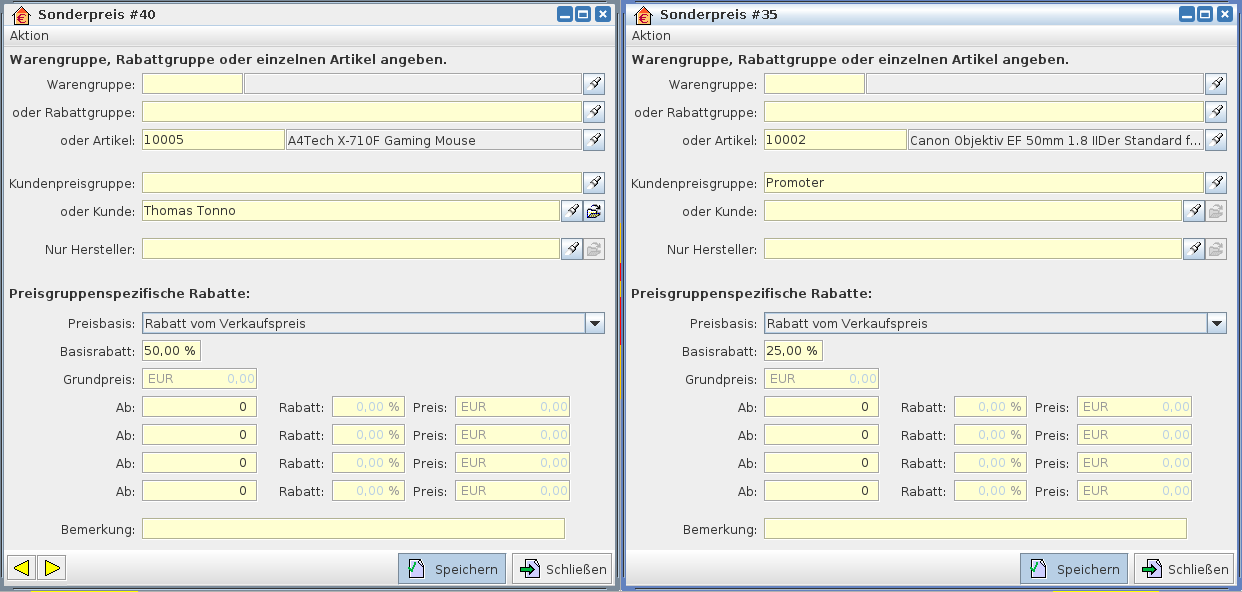Screen dimensions: 1242x592
Task: Click Basisrabatt field showing 50,00 %
Action: click(171, 351)
